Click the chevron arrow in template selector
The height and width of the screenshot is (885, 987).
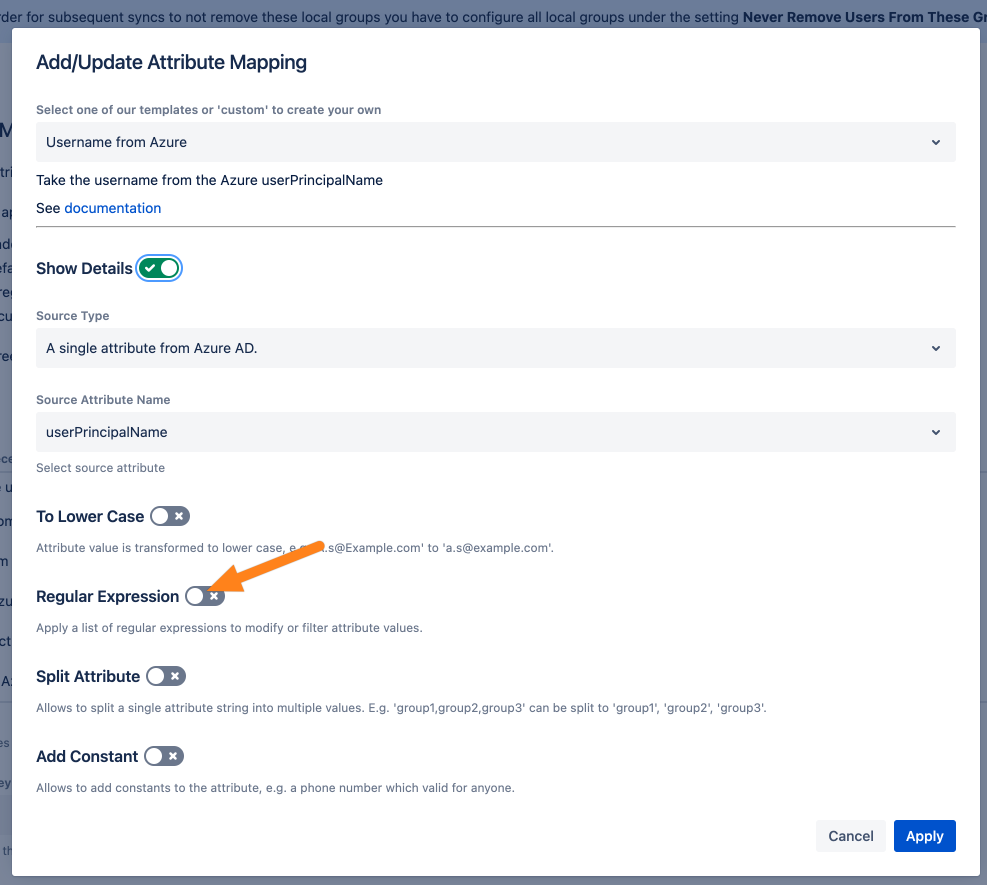coord(936,142)
